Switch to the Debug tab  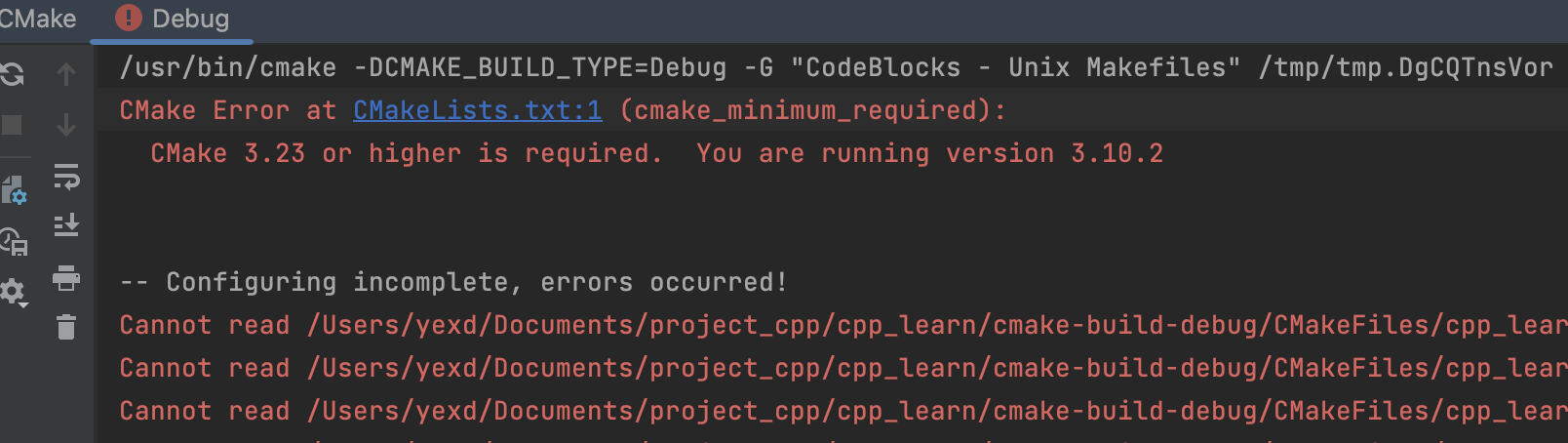173,19
